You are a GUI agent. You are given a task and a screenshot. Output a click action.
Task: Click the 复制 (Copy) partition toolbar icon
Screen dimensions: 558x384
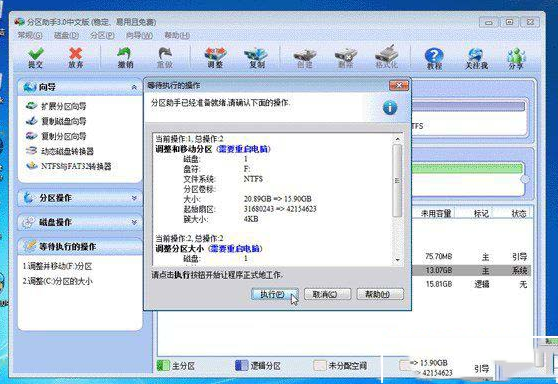(x=256, y=57)
